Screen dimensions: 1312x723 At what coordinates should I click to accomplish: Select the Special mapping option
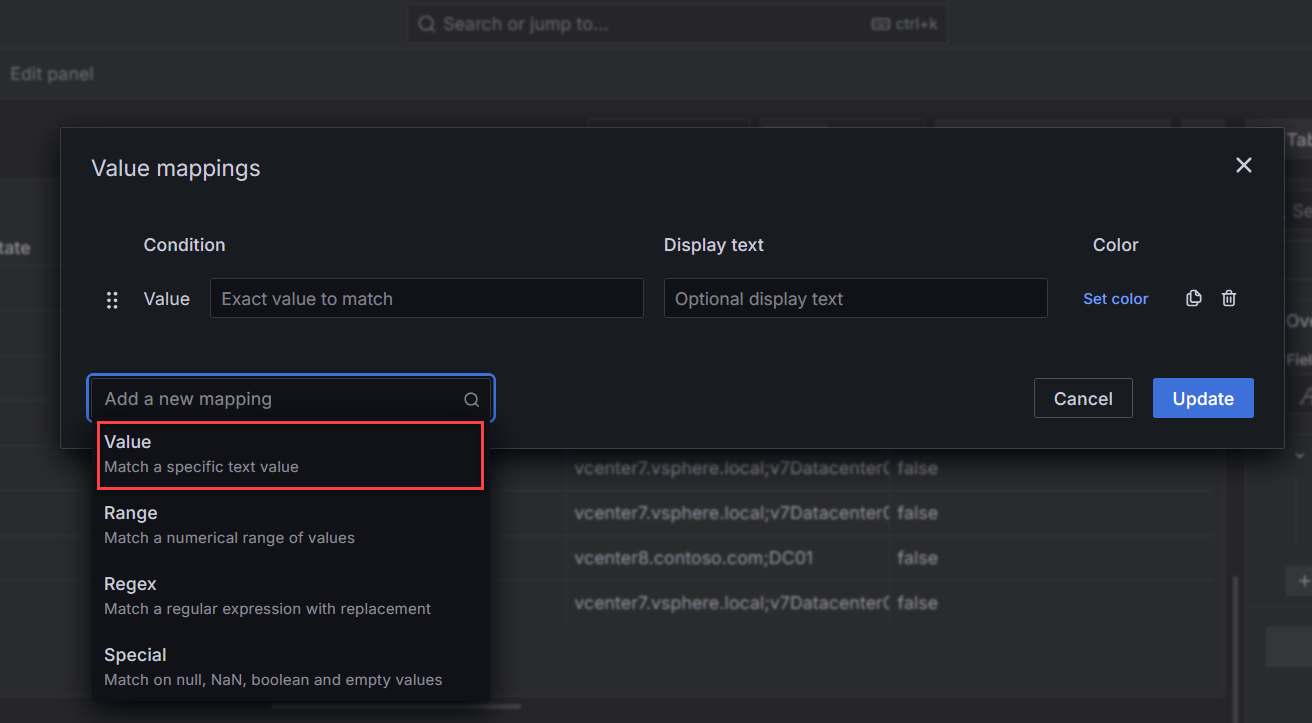(x=290, y=667)
